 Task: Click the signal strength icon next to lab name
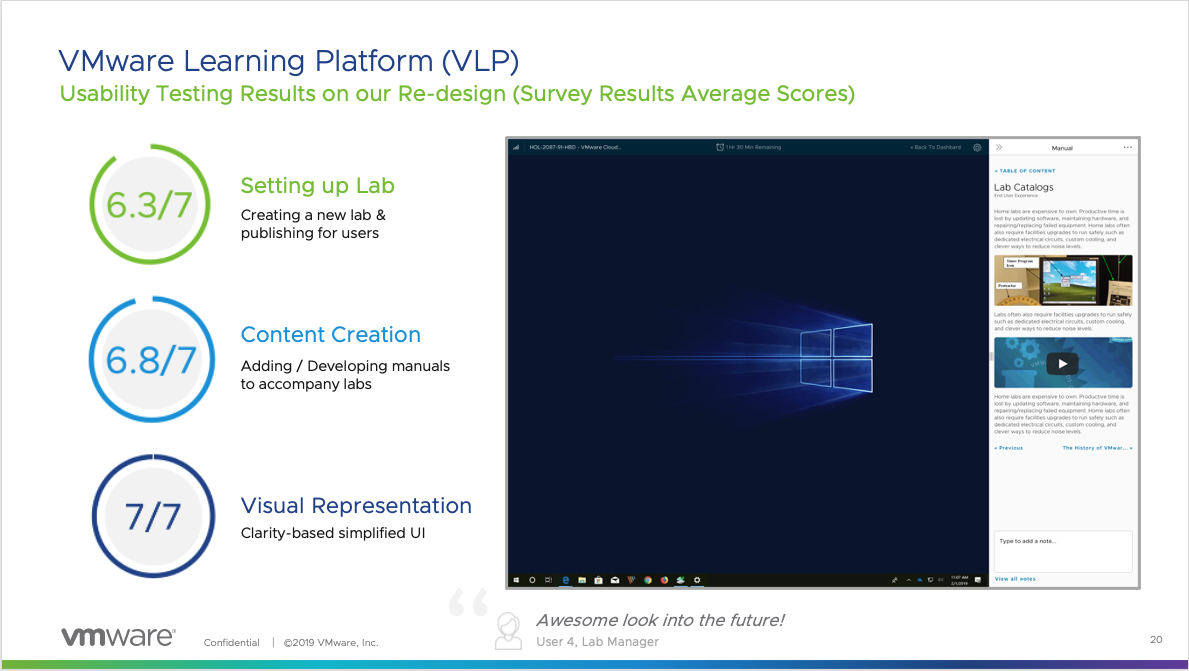517,147
